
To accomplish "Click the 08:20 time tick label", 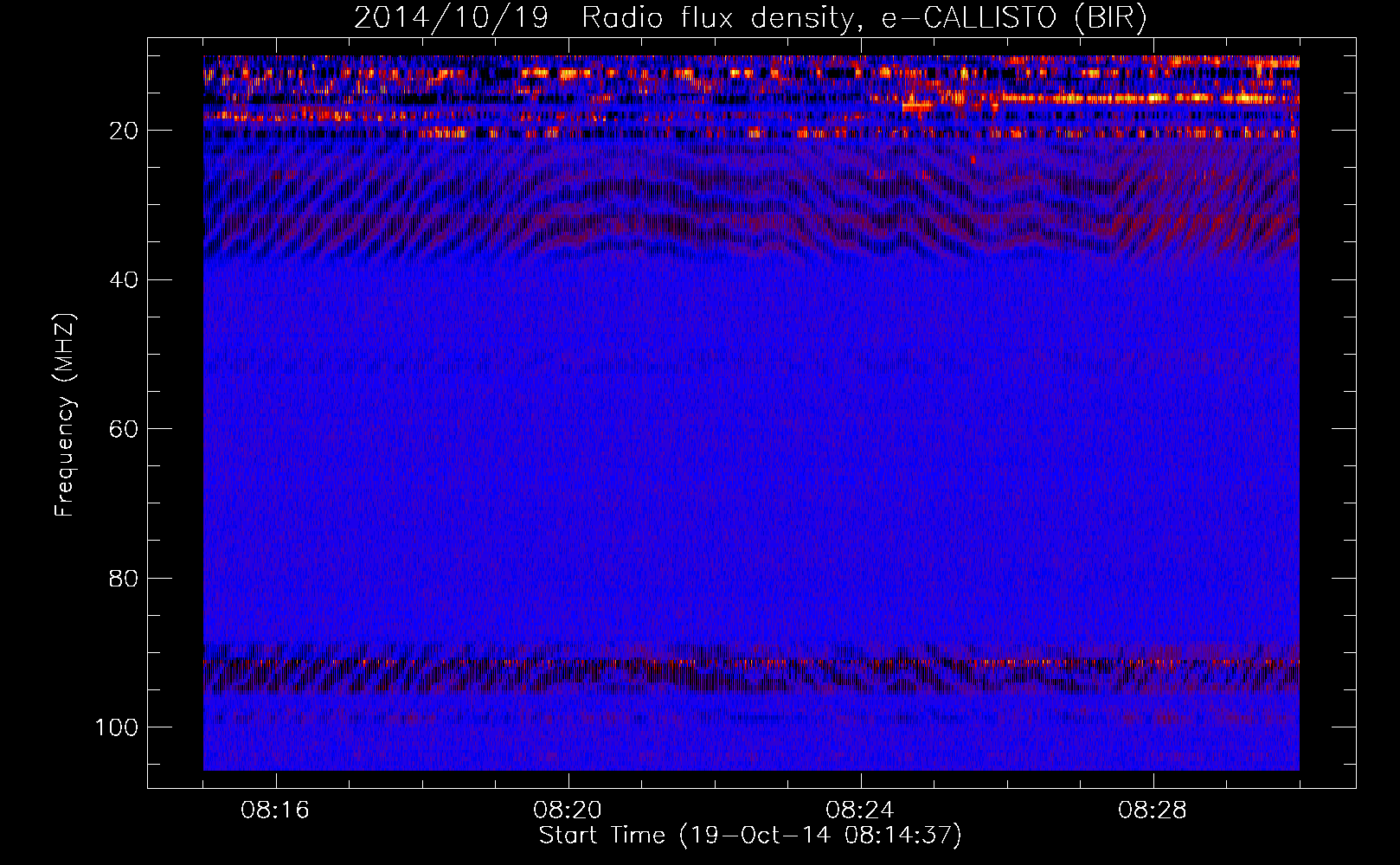I will coord(568,811).
